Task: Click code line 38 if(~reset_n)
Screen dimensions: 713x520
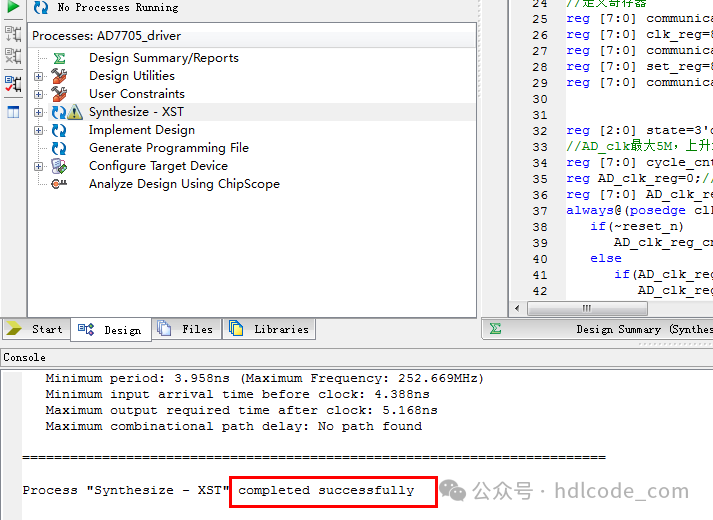Action: tap(637, 227)
